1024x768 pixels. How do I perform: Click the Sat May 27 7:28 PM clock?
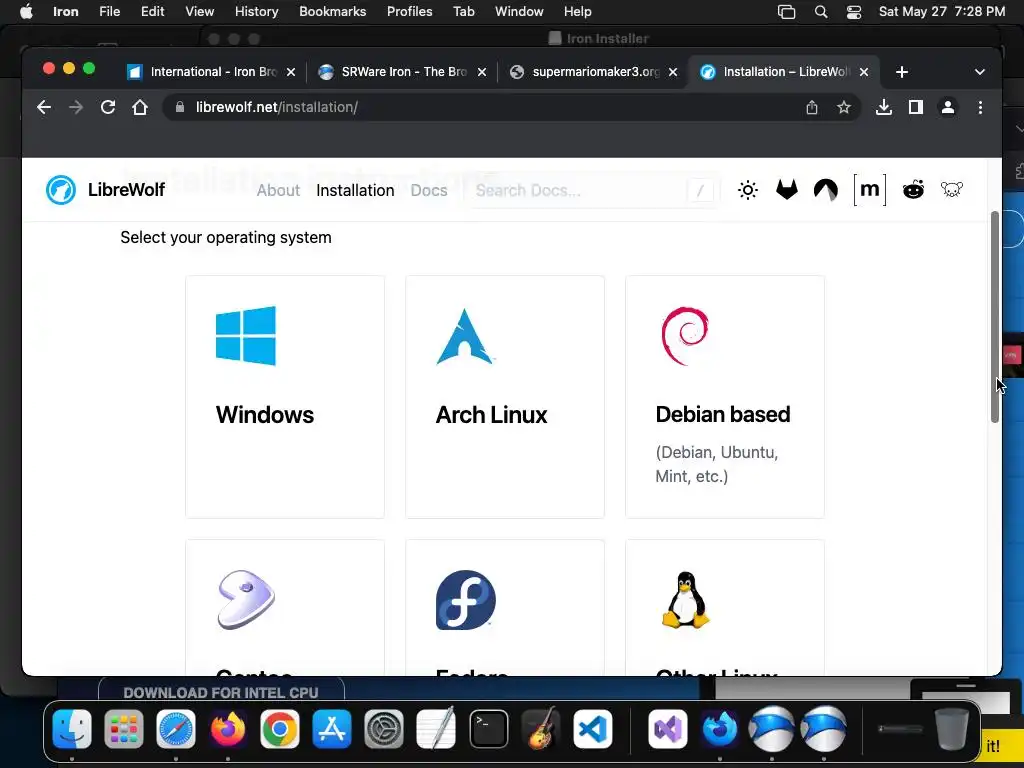click(x=942, y=11)
